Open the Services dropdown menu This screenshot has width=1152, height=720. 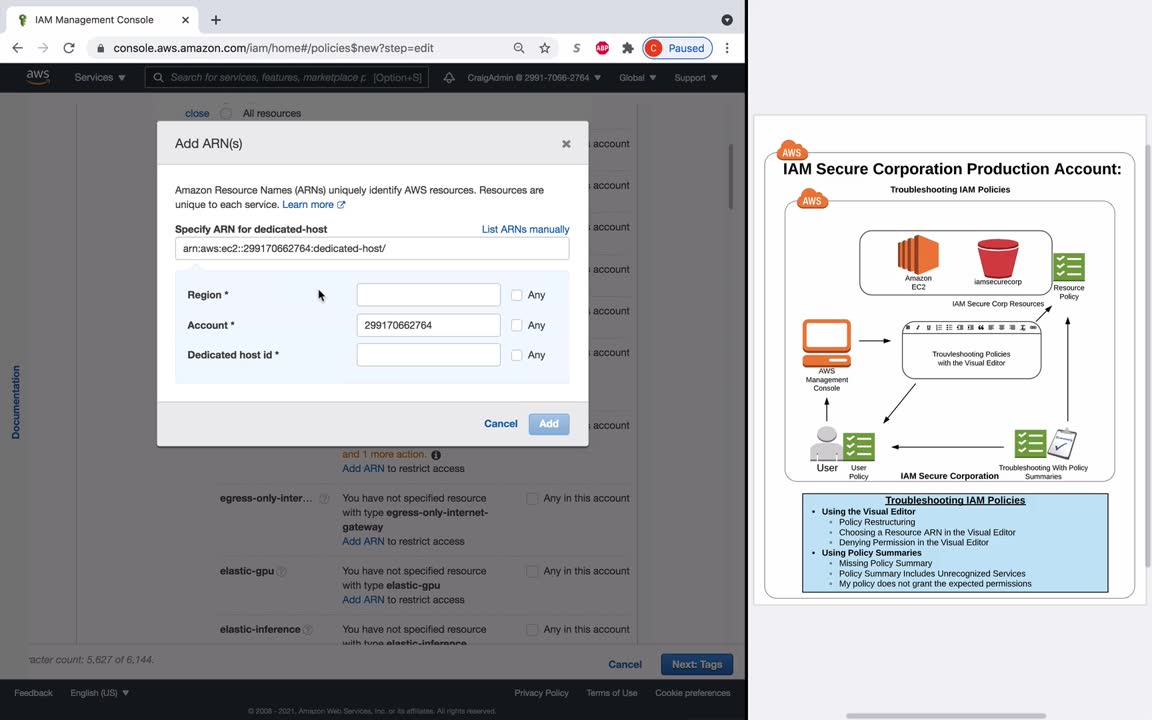coord(100,77)
